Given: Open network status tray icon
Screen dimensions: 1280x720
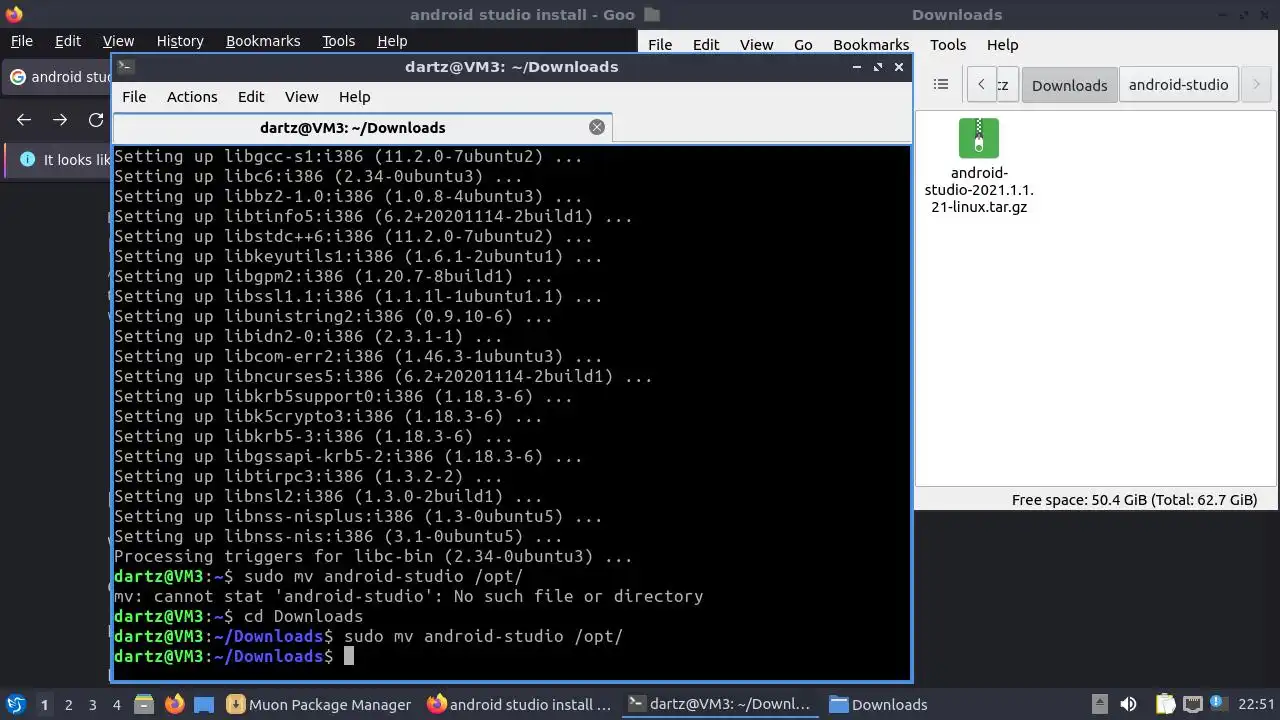Looking at the screenshot, I should 1192,704.
